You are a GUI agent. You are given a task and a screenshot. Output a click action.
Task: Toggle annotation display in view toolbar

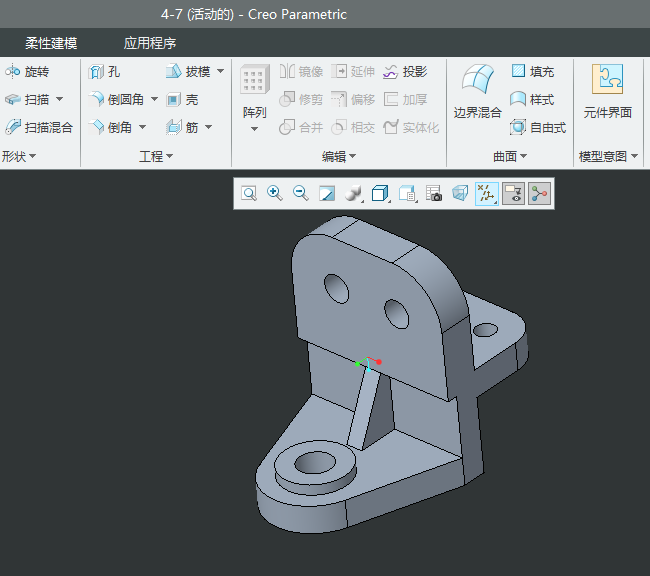pos(513,194)
